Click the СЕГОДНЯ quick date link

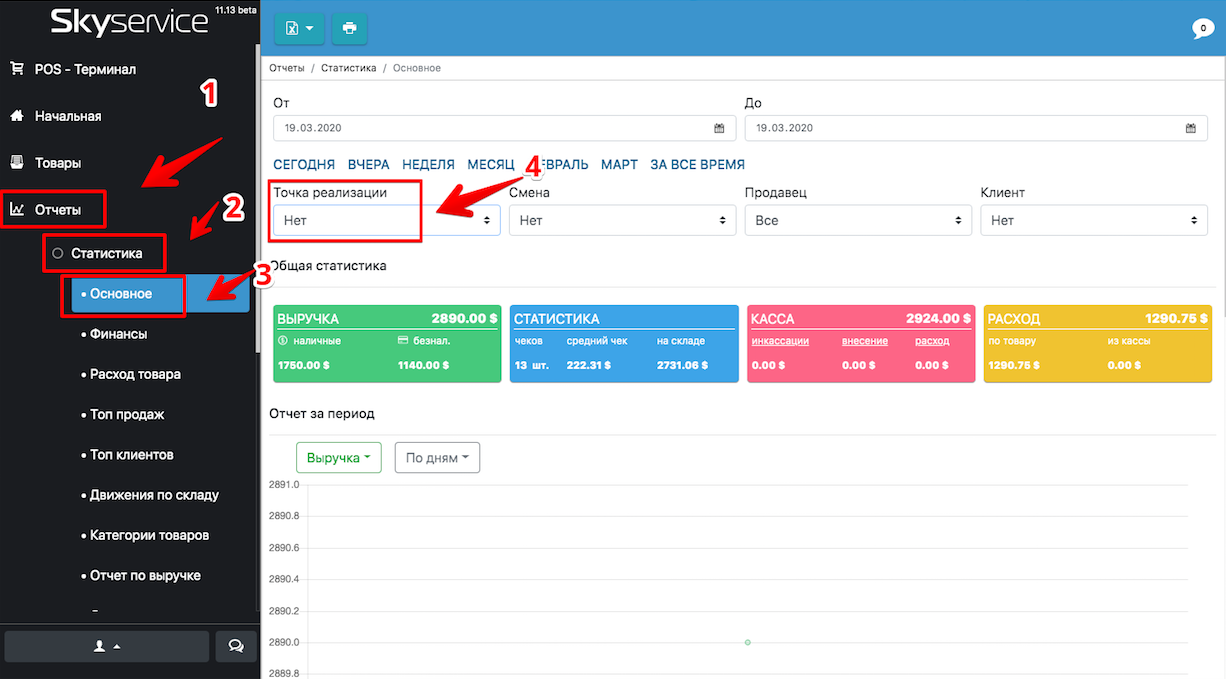pos(303,164)
